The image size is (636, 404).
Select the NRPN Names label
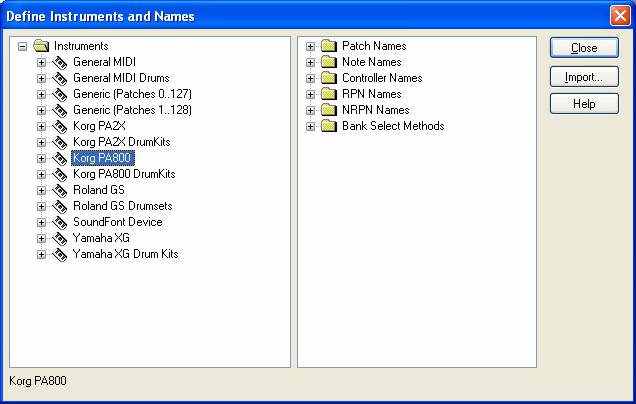pos(376,110)
